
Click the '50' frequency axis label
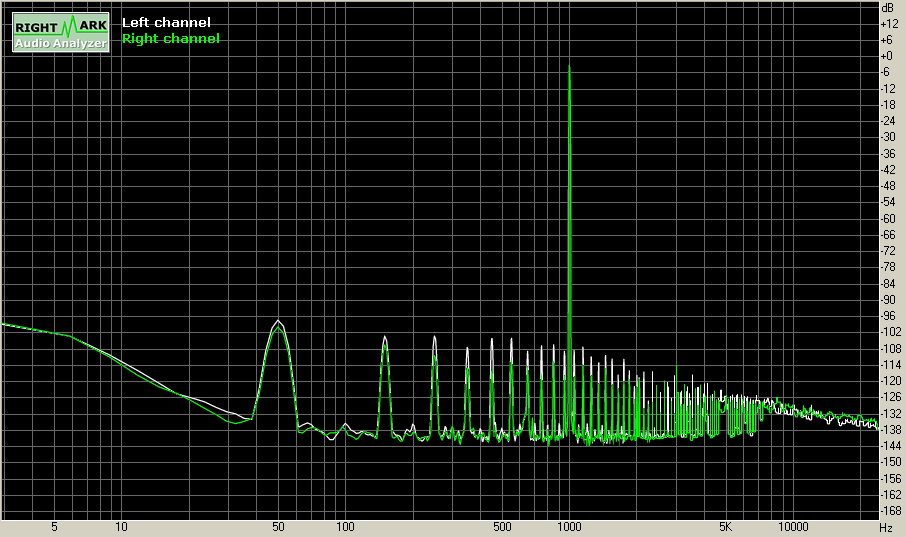pos(279,527)
